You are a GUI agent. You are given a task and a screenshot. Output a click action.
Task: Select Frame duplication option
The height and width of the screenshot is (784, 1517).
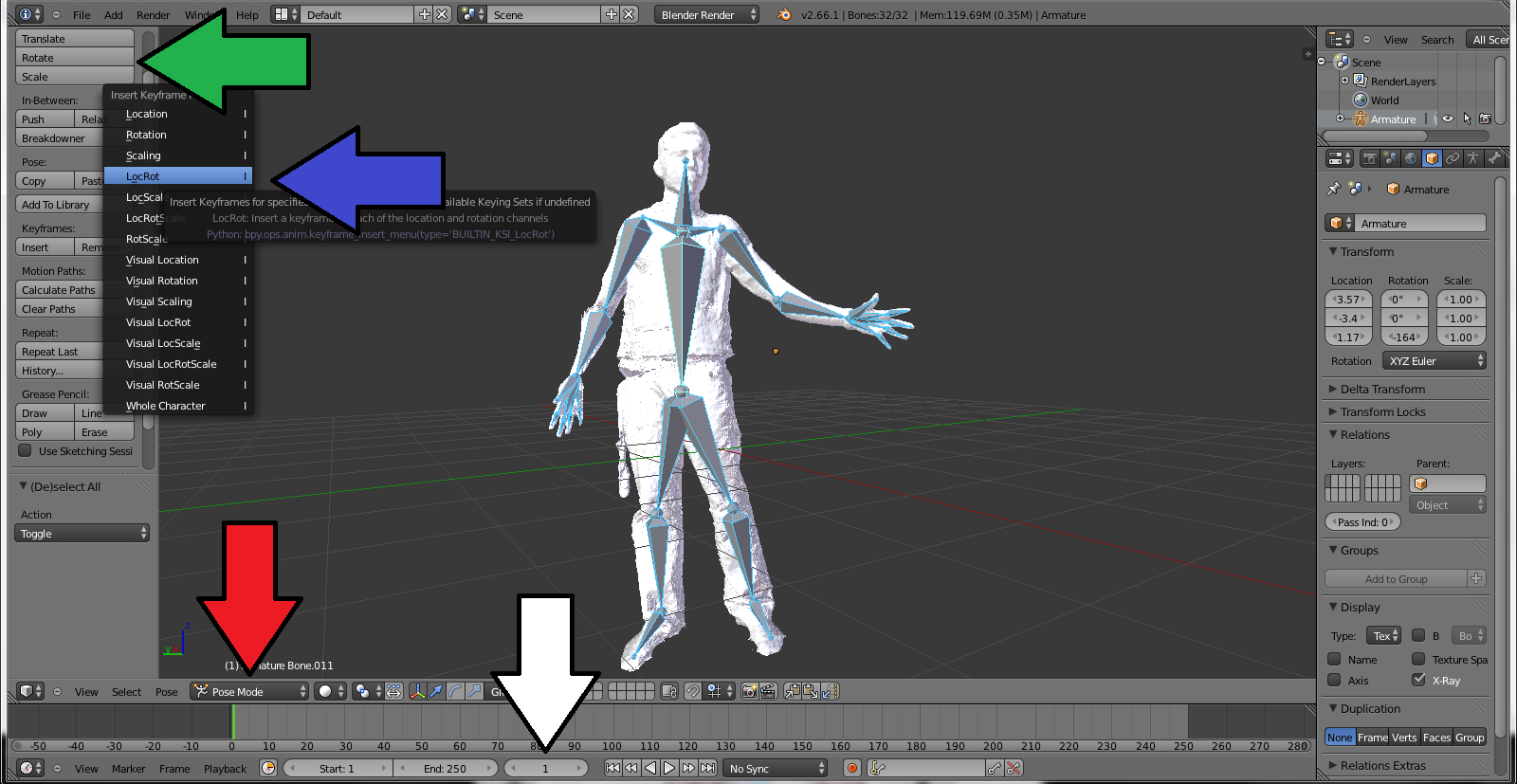point(1372,737)
